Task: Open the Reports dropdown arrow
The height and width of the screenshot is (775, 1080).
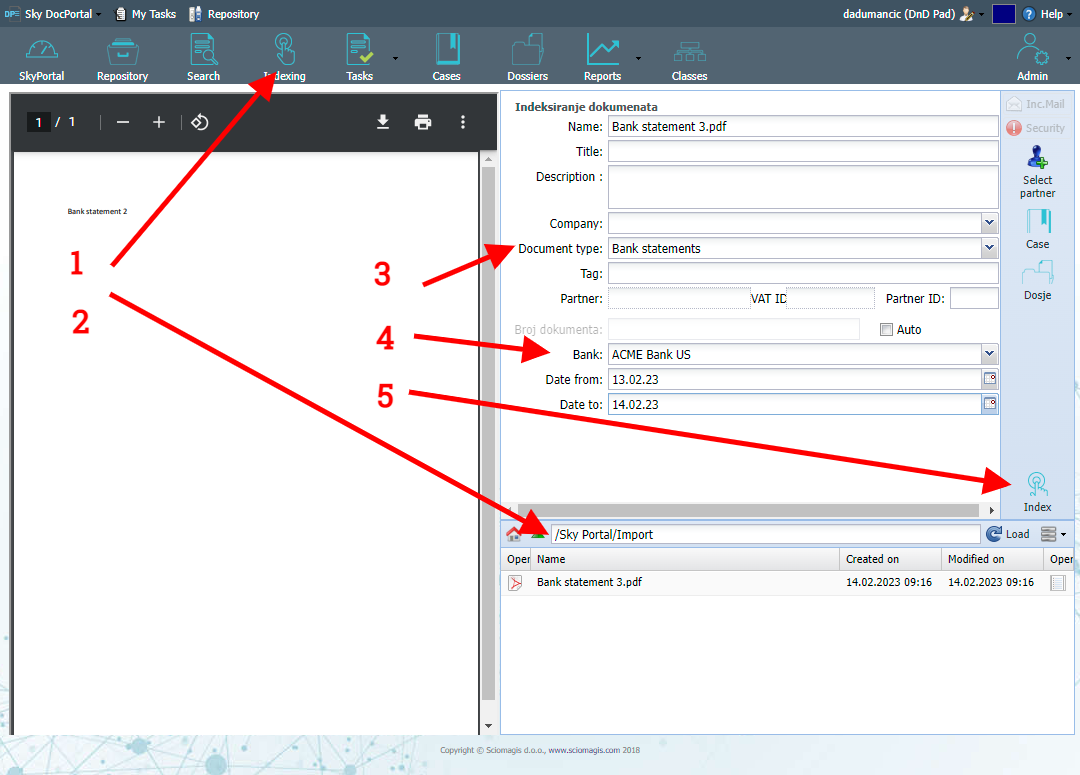Action: pos(638,59)
